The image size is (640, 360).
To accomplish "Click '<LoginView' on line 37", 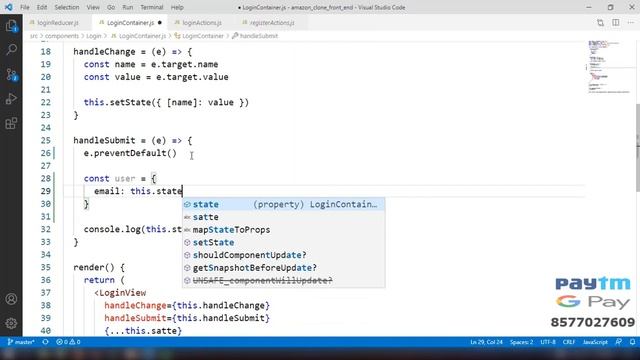I will pyautogui.click(x=120, y=293).
